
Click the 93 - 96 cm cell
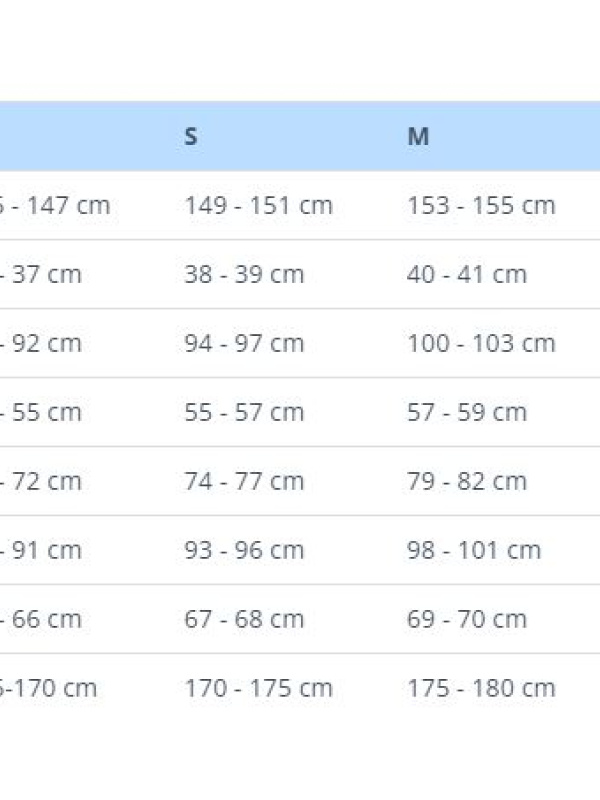[x=244, y=551]
